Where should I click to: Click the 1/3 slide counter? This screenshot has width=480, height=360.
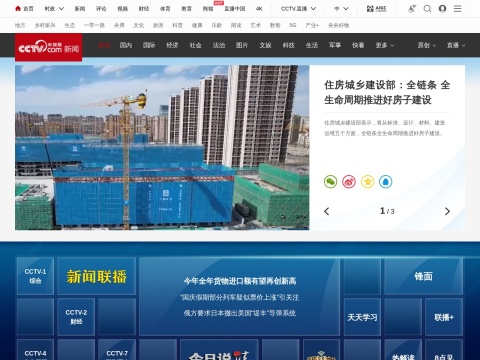(387, 211)
